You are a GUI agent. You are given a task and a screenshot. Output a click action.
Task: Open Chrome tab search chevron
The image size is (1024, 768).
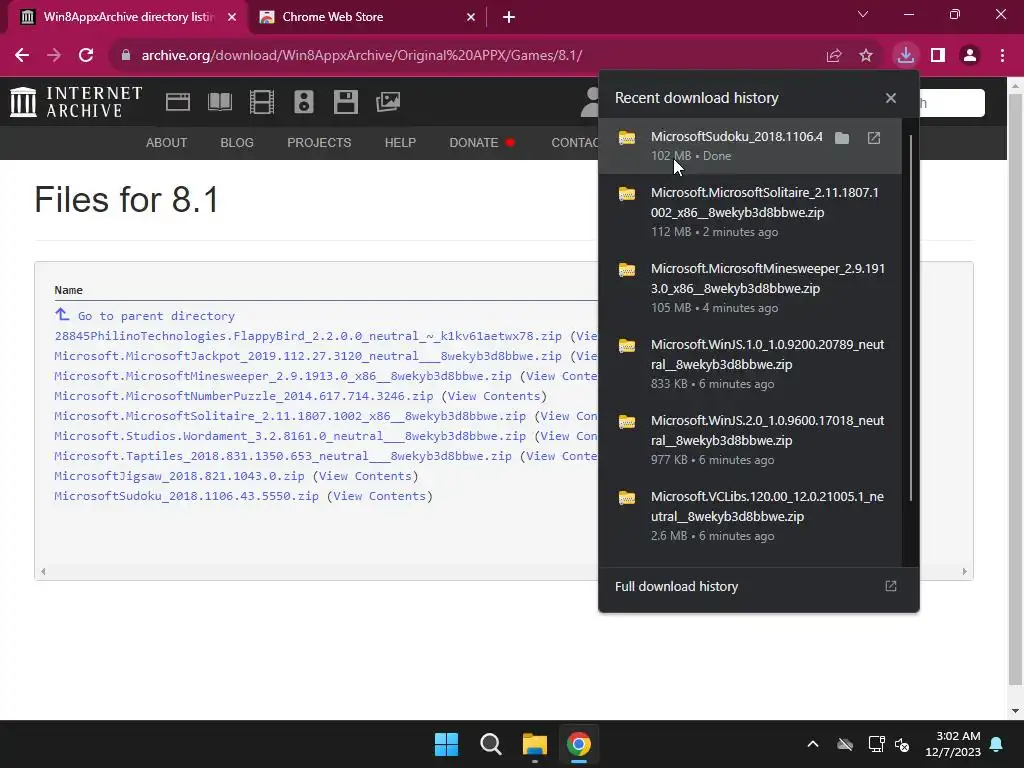[x=863, y=14]
